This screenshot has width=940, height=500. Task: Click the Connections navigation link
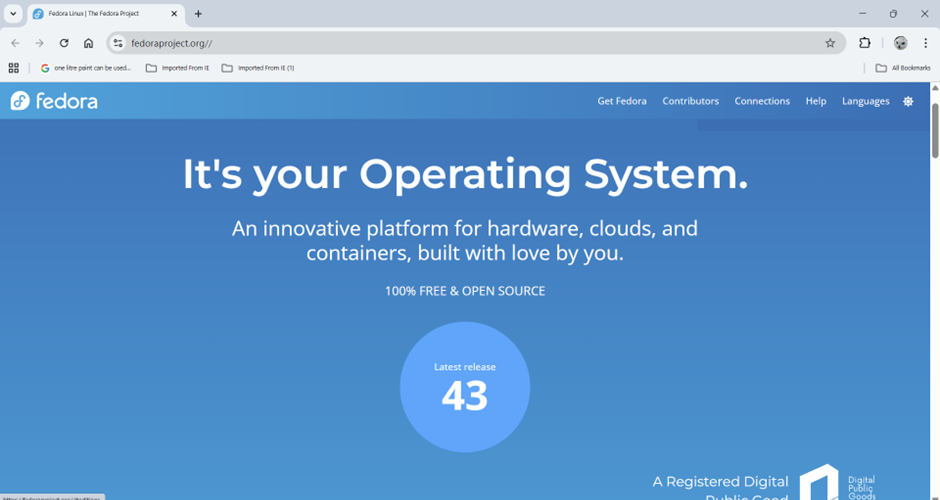pyautogui.click(x=762, y=101)
